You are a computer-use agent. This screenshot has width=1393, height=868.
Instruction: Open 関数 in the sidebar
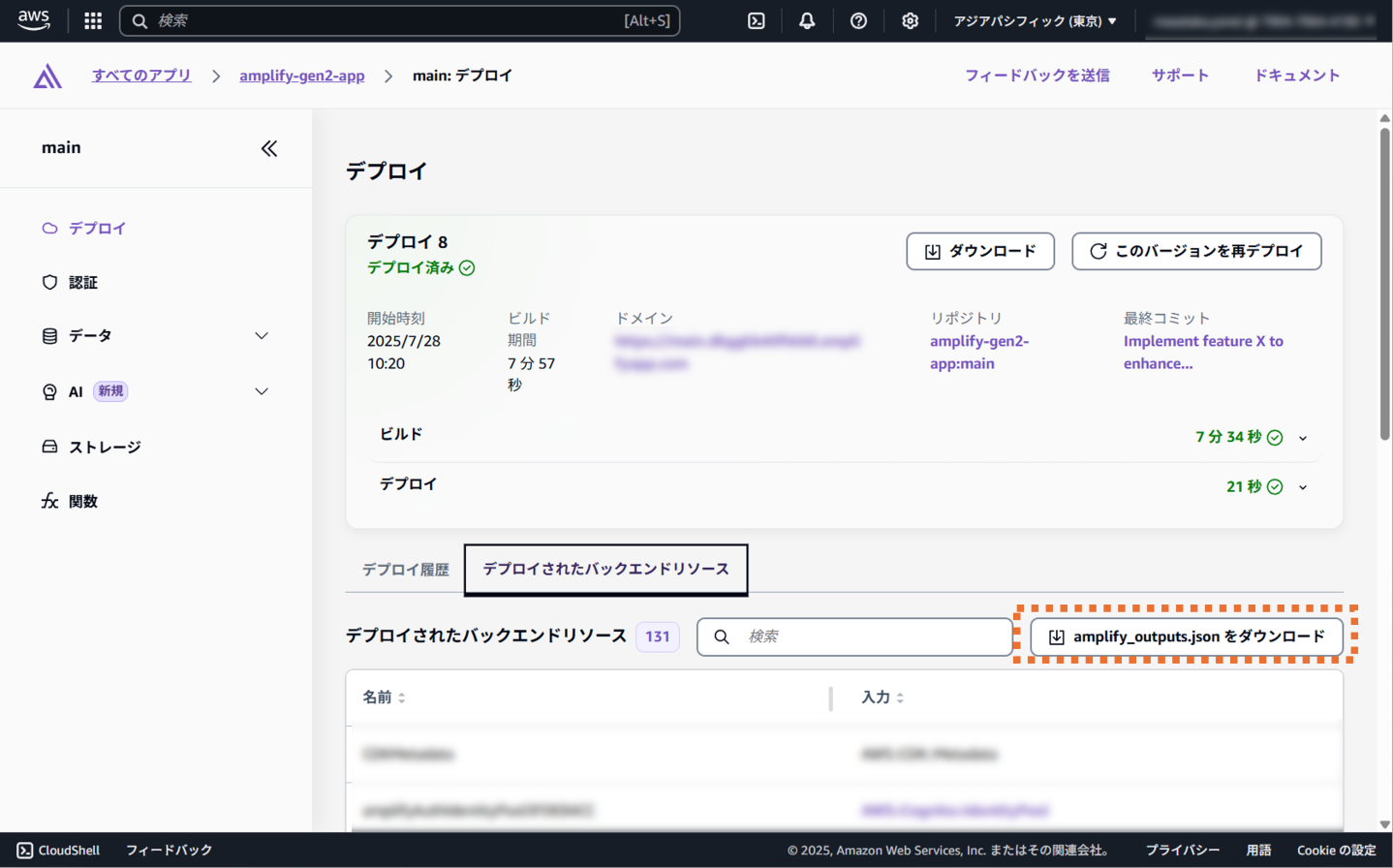click(83, 501)
